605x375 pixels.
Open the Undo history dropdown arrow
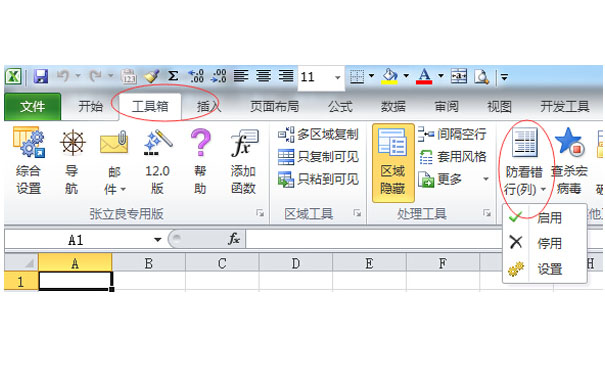pos(78,76)
